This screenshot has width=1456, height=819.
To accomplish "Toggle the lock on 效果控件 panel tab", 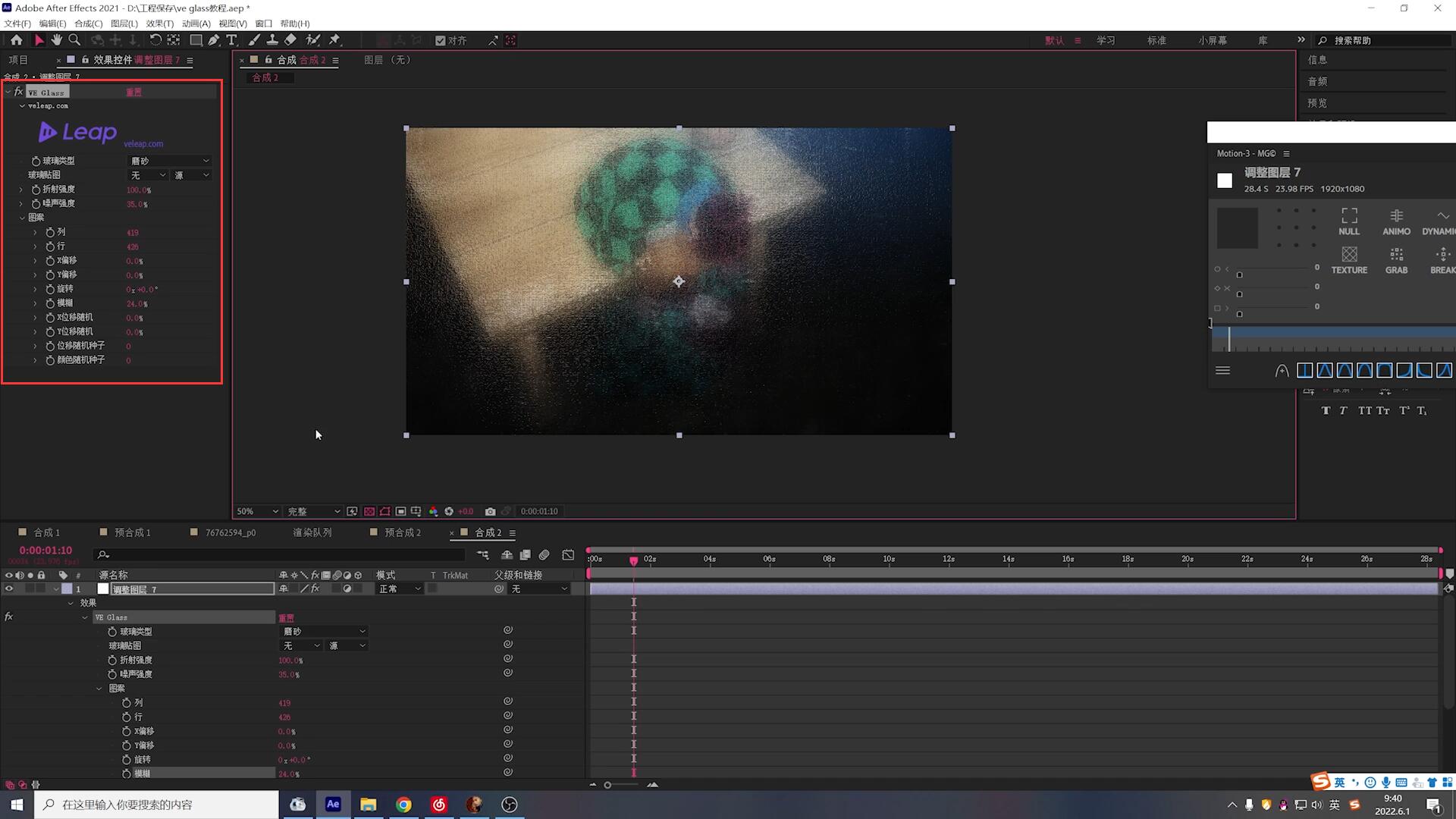I will (85, 60).
